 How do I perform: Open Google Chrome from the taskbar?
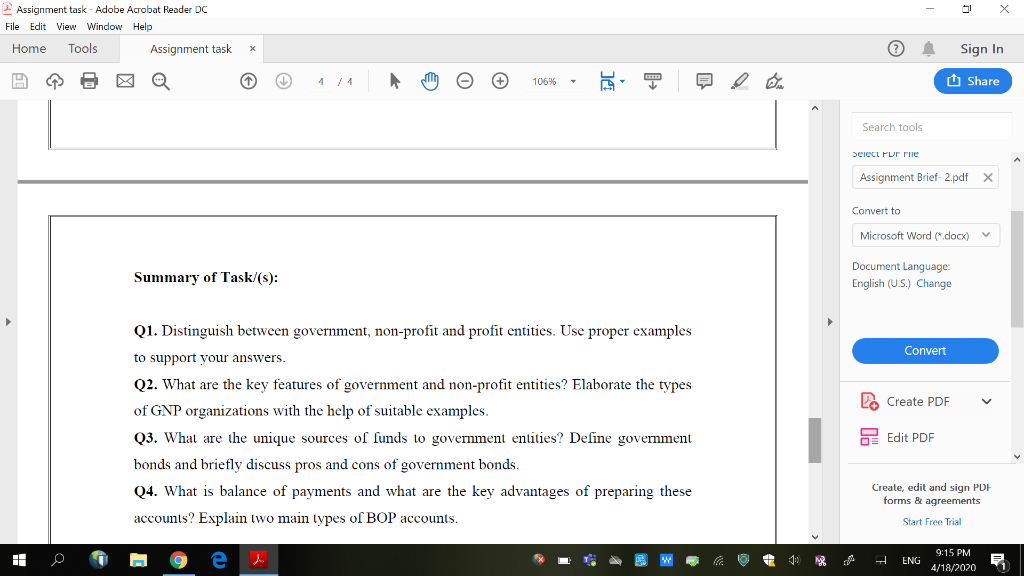(179, 560)
